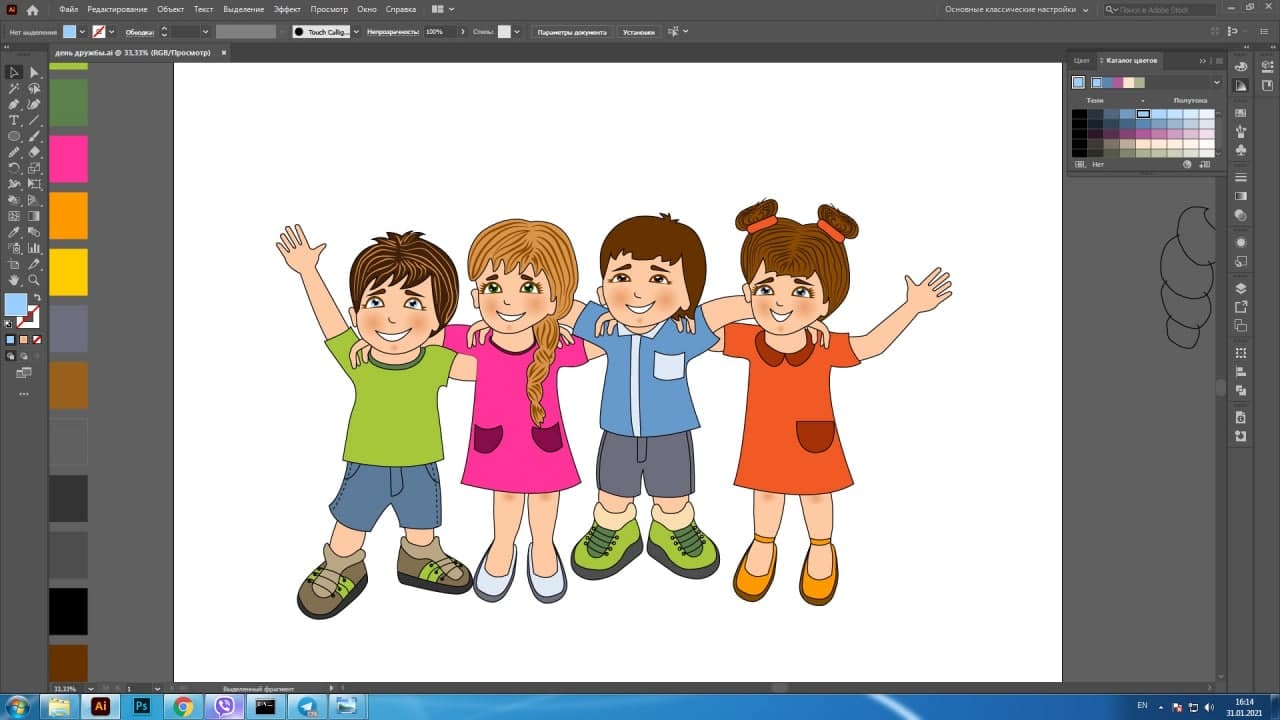Image resolution: width=1280 pixels, height=720 pixels.
Task: Select the Gradient tool
Action: click(x=34, y=216)
